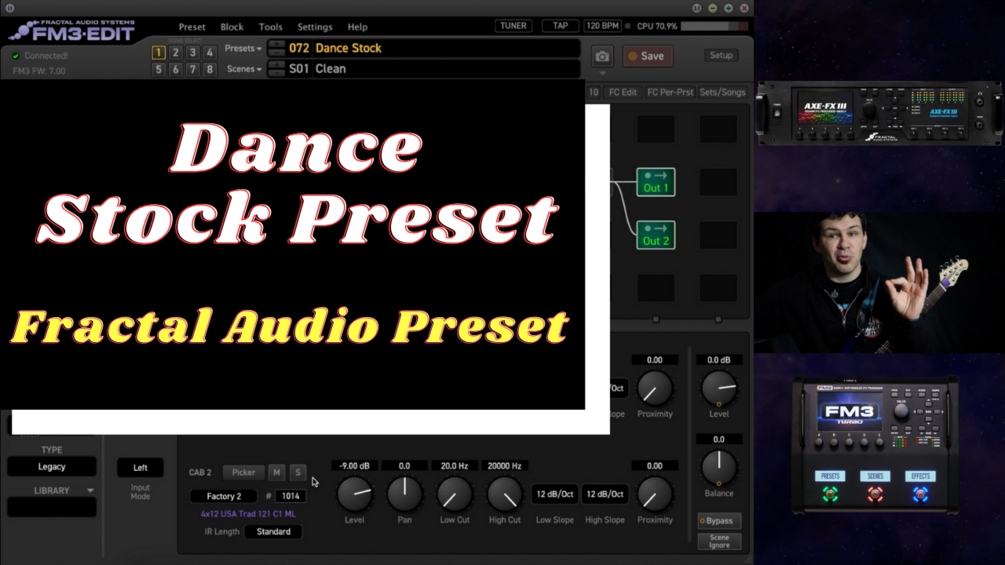Toggle the Bypass button
Screen dimensions: 1005x565
click(x=719, y=521)
